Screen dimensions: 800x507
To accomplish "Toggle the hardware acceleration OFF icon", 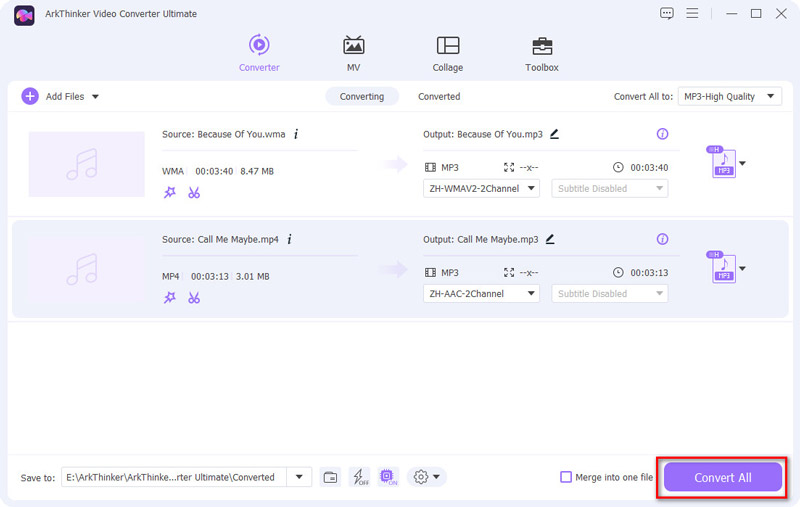I will (359, 477).
